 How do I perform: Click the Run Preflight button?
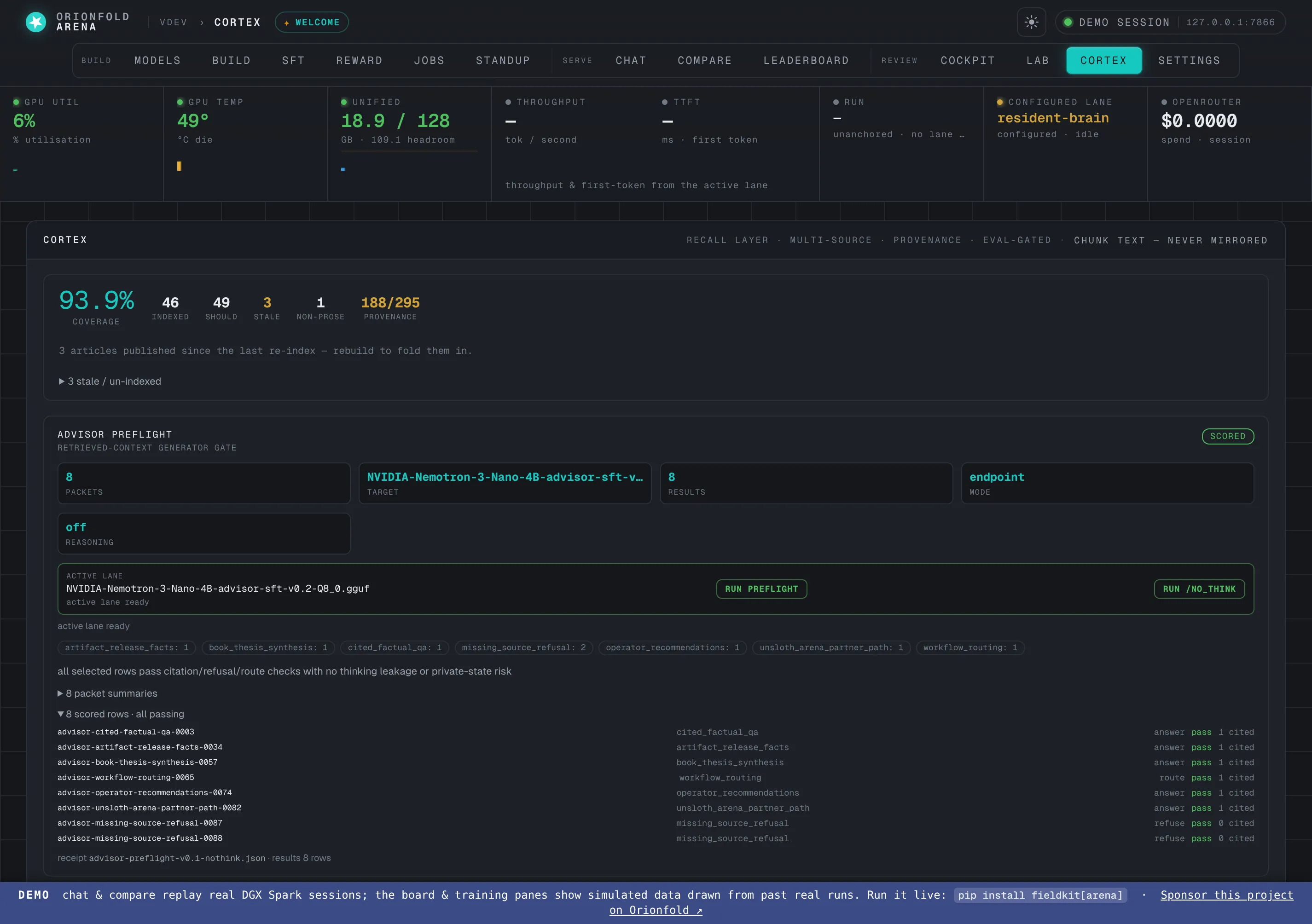(761, 589)
